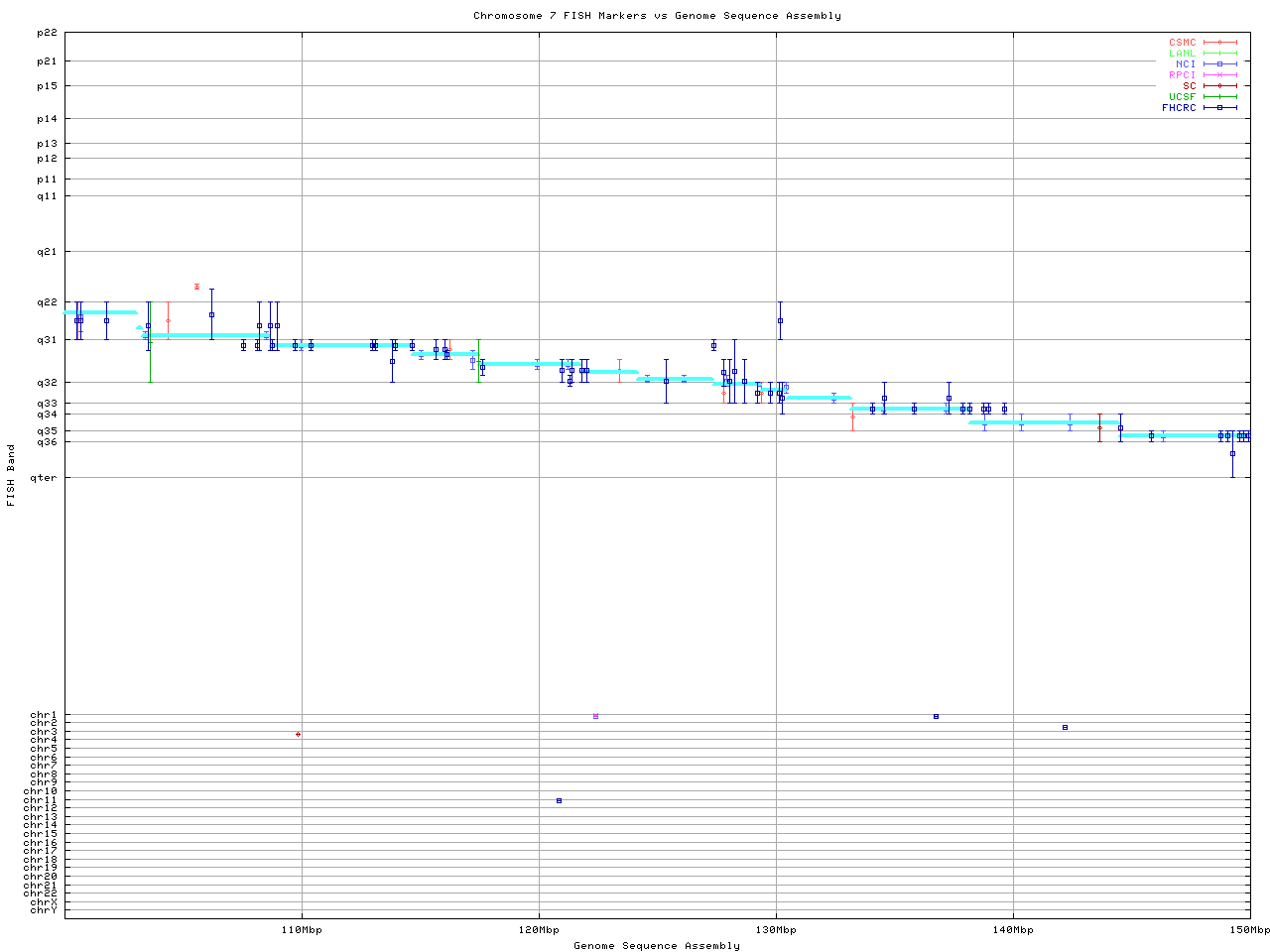The width and height of the screenshot is (1270, 952).
Task: Click the red data marker on the chr3 row
Action: [x=298, y=734]
